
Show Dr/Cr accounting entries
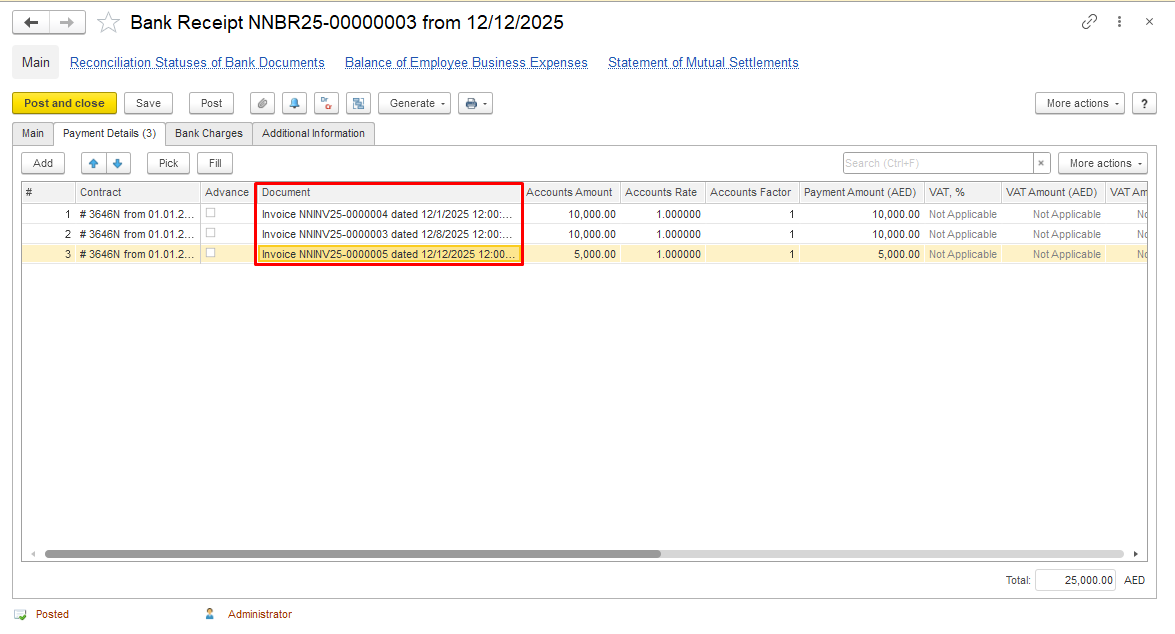pos(327,103)
